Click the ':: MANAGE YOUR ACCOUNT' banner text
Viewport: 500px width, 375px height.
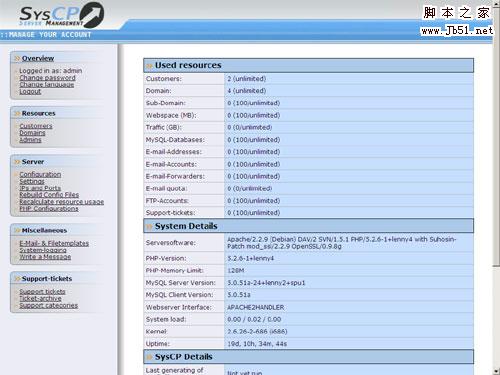(x=46, y=35)
